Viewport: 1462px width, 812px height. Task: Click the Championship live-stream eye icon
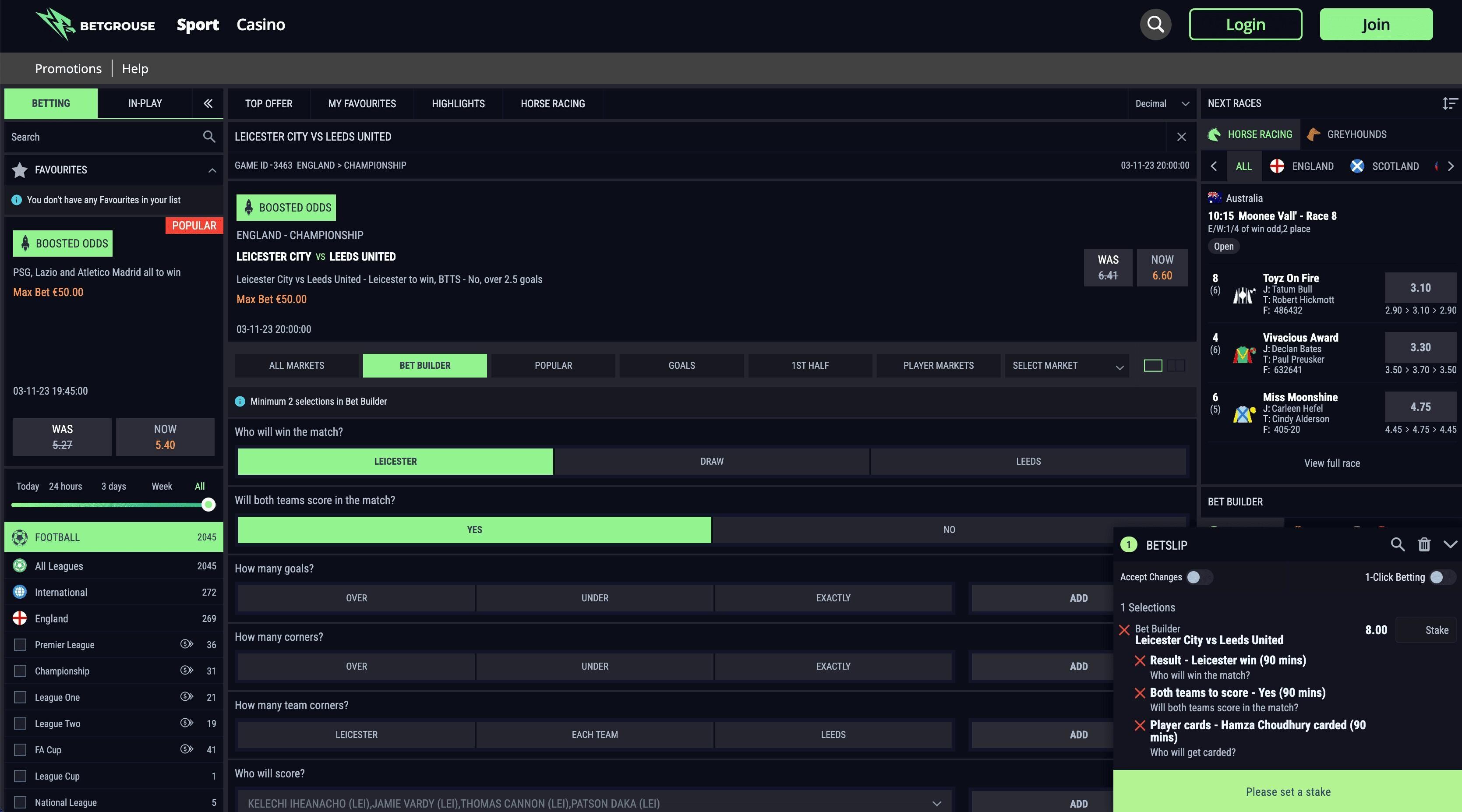point(186,670)
